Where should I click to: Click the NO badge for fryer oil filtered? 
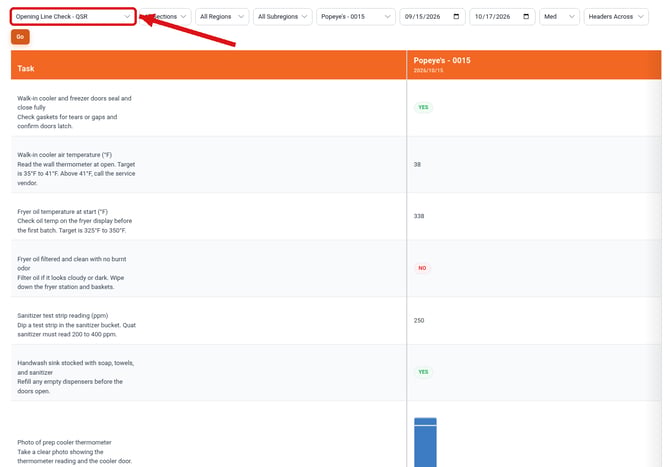coord(422,268)
